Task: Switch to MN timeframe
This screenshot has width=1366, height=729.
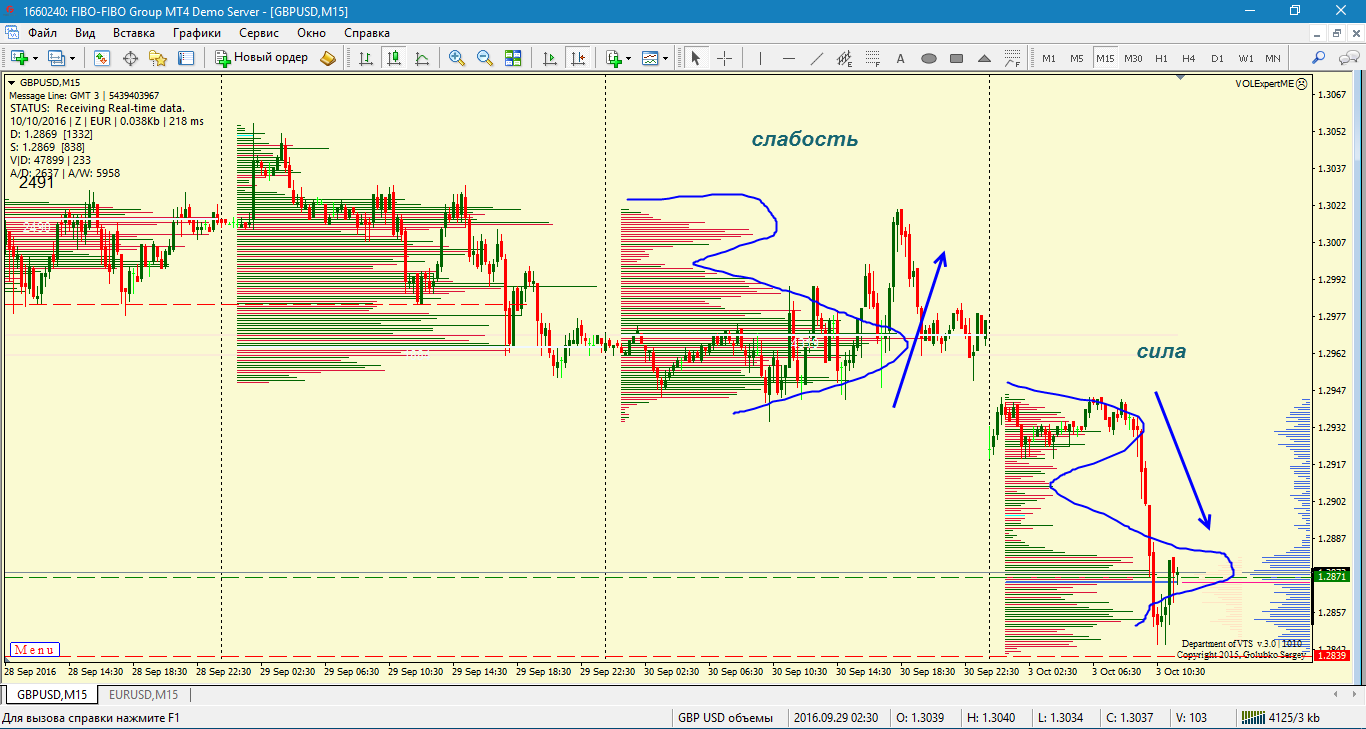Action: [1273, 58]
